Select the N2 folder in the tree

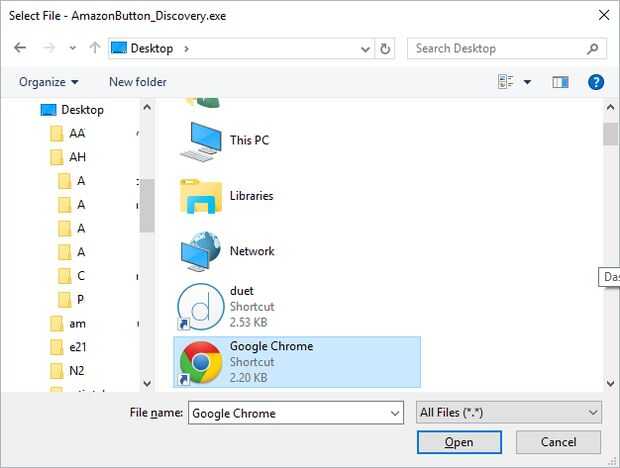pos(67,371)
